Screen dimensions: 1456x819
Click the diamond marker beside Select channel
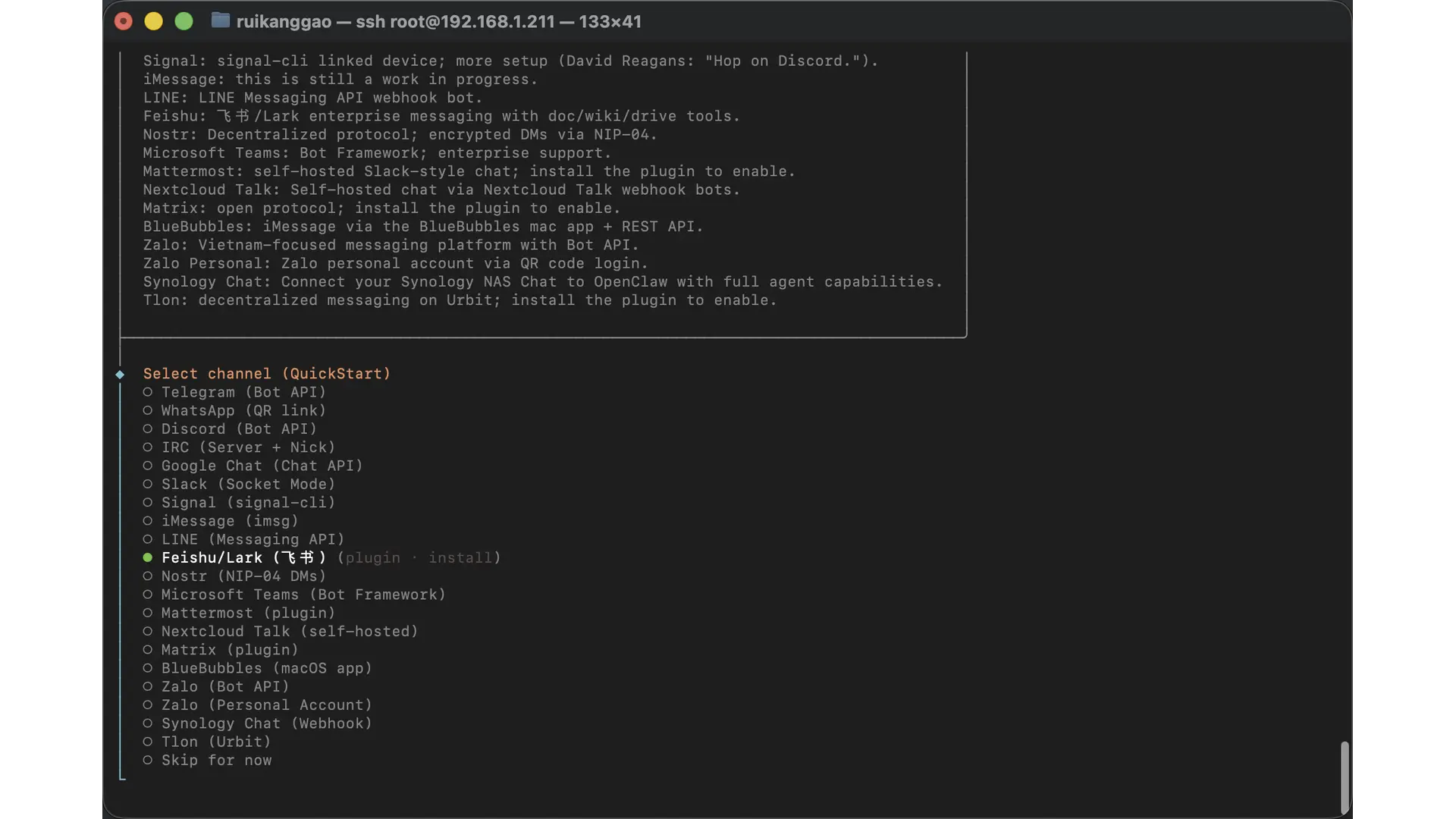coord(120,374)
